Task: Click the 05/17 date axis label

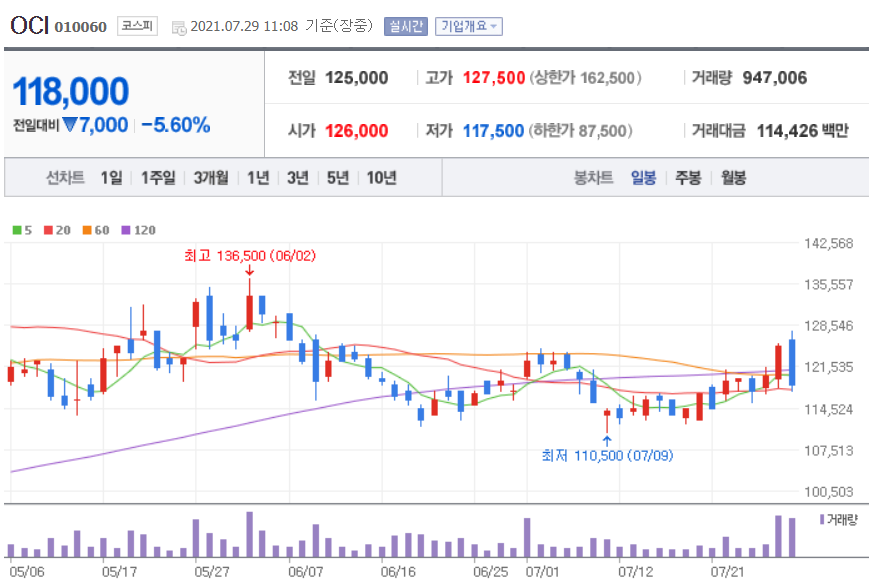Action: (x=119, y=572)
